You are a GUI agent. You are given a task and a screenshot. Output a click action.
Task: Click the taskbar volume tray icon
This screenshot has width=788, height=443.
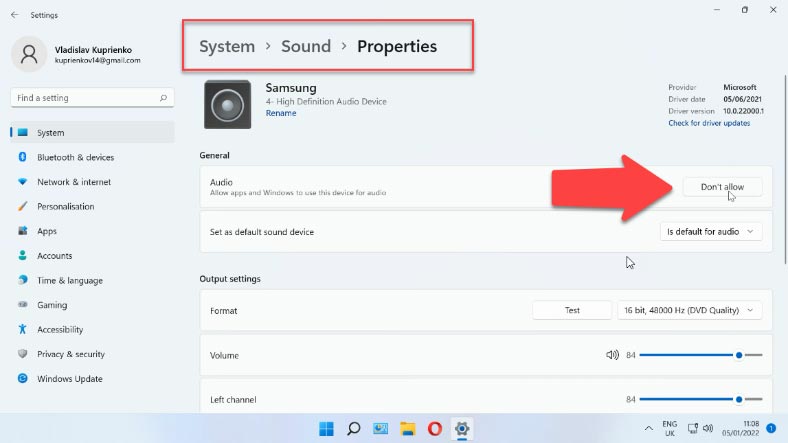(x=708, y=428)
